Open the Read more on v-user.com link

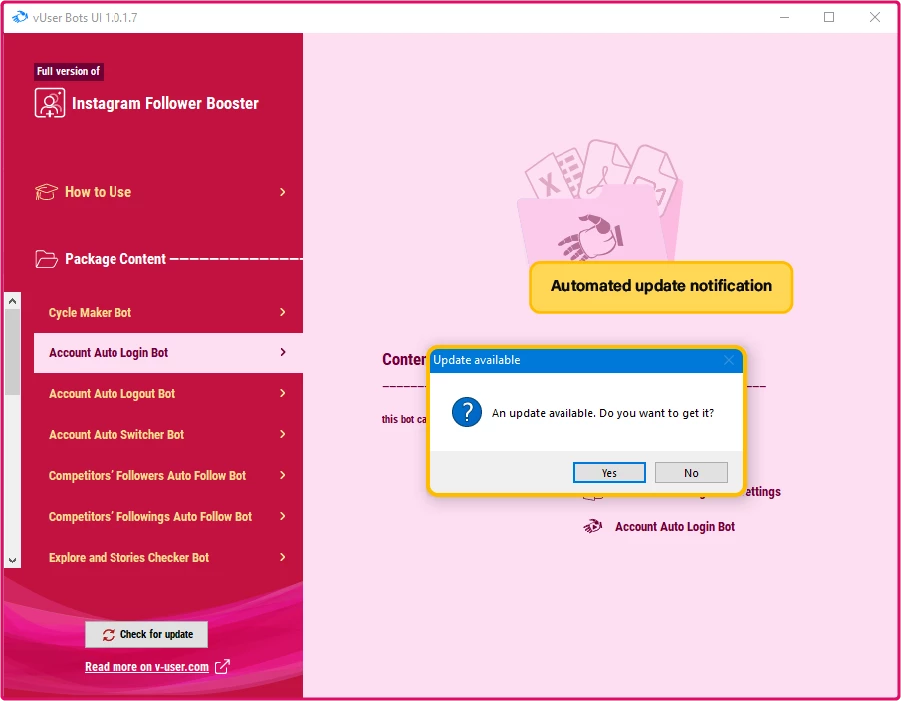click(x=147, y=667)
